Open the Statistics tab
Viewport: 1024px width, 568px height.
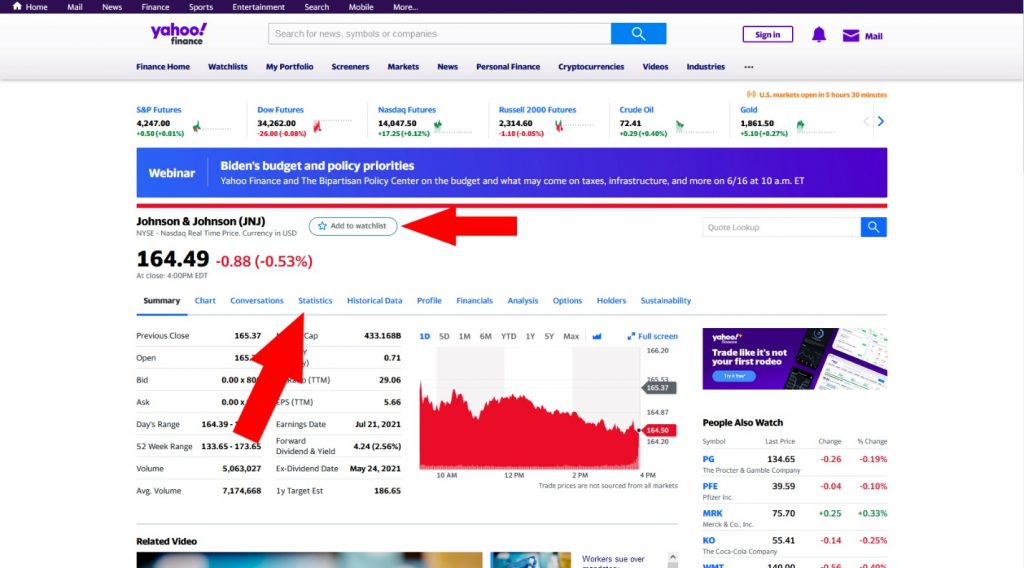pos(315,300)
